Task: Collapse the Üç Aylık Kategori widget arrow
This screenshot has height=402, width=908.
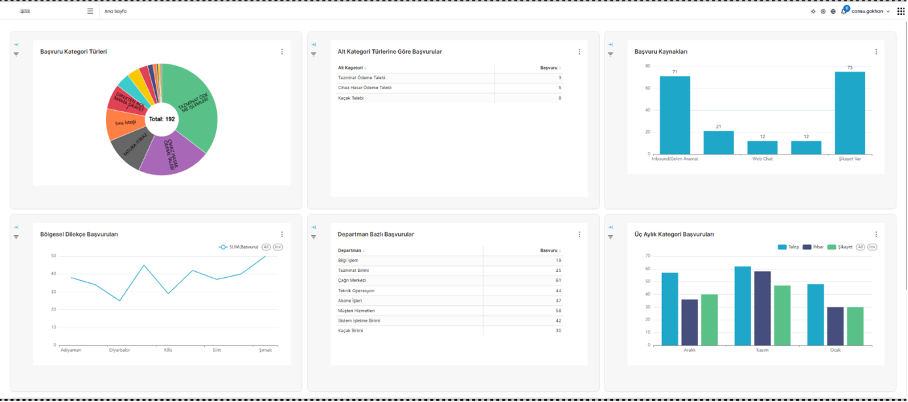Action: pyautogui.click(x=610, y=227)
